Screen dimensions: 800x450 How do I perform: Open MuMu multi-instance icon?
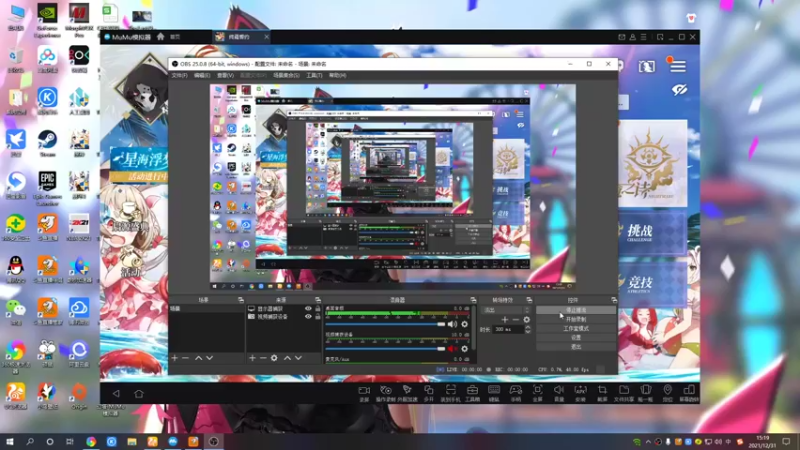click(x=429, y=391)
